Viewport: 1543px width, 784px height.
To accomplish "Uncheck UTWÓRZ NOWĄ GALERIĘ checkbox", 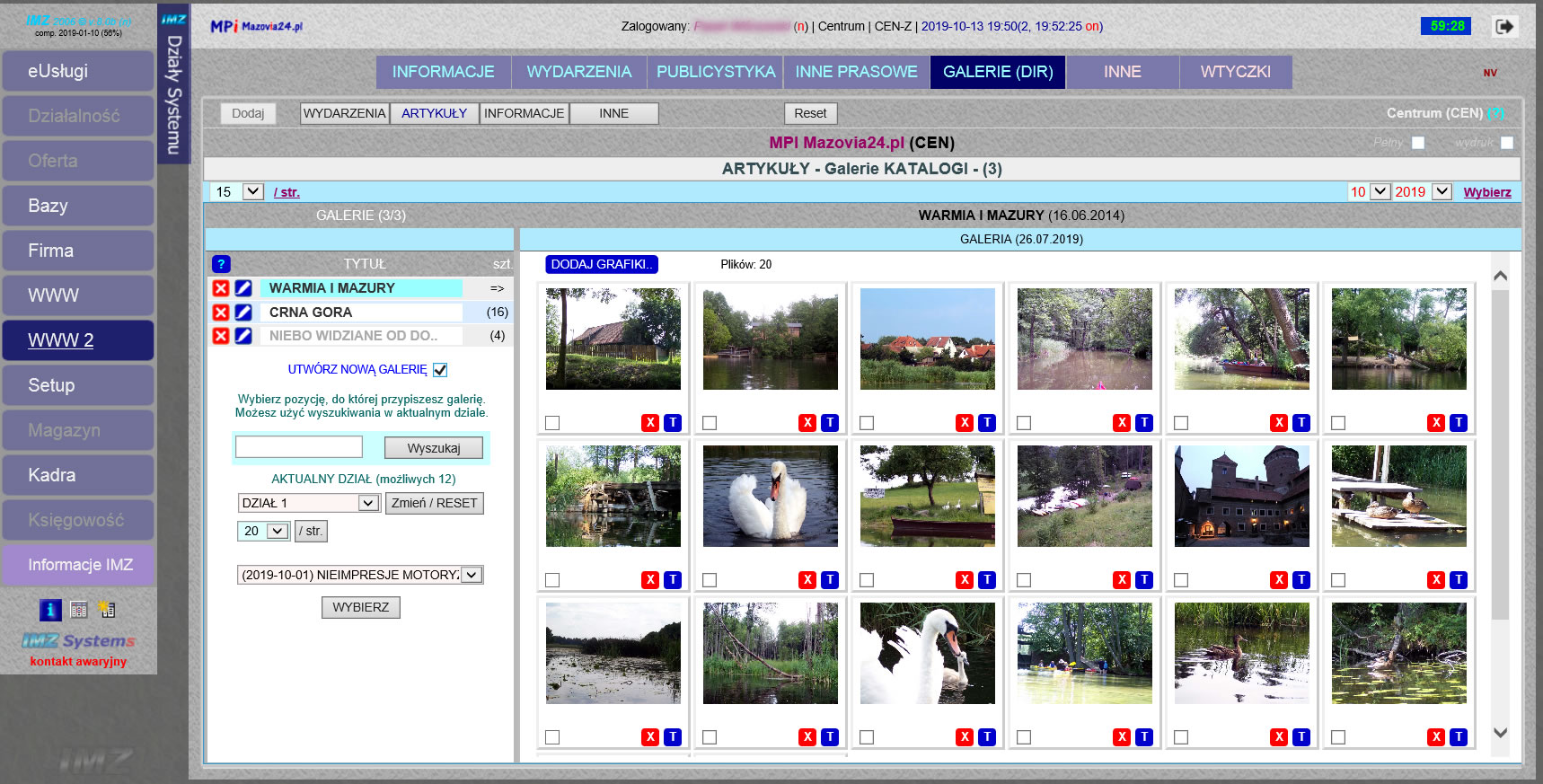I will [x=440, y=370].
